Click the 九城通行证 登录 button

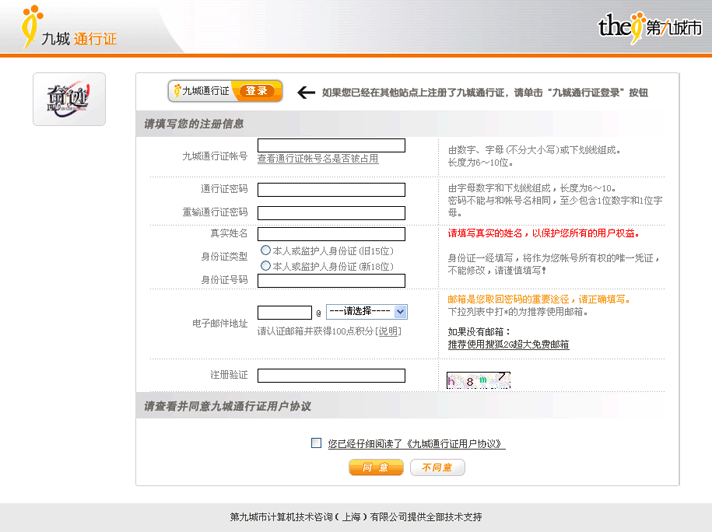(x=225, y=91)
